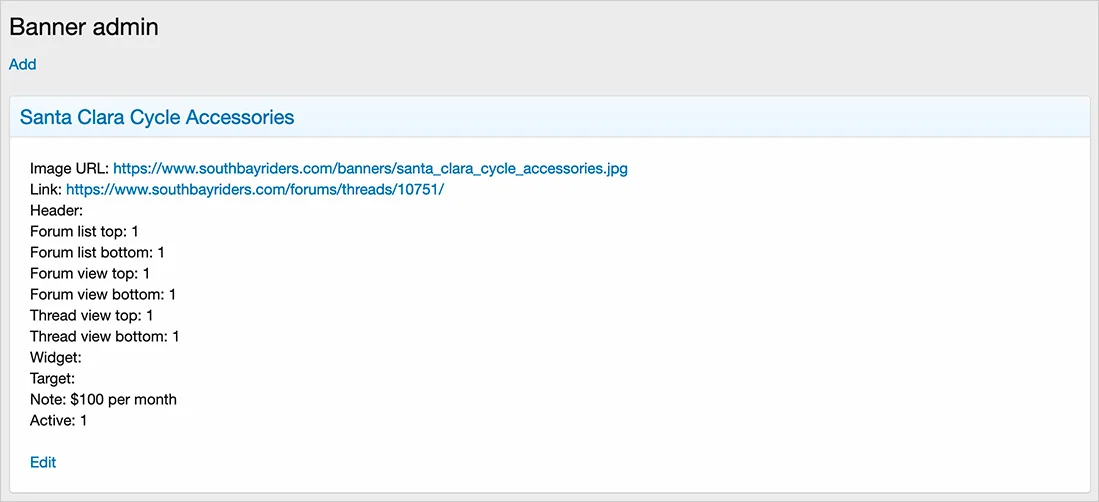This screenshot has height=502, width=1099.
Task: Click the "Forum view top: 1" line
Action: click(90, 273)
